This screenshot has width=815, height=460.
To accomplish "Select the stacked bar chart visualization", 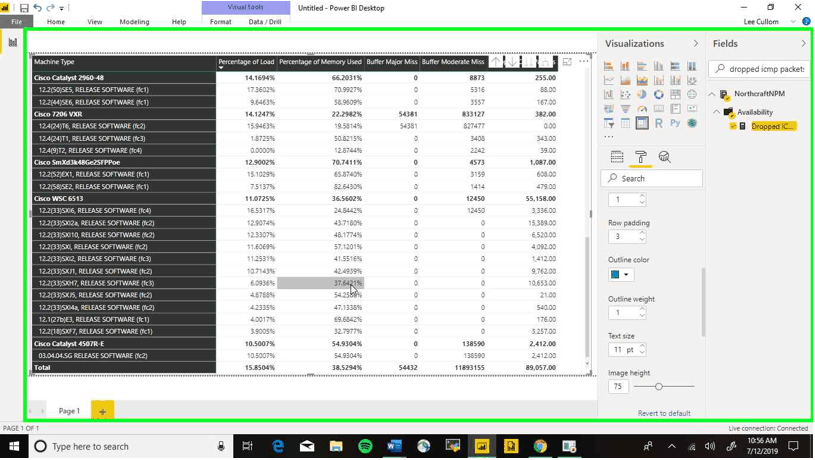I will click(x=608, y=66).
